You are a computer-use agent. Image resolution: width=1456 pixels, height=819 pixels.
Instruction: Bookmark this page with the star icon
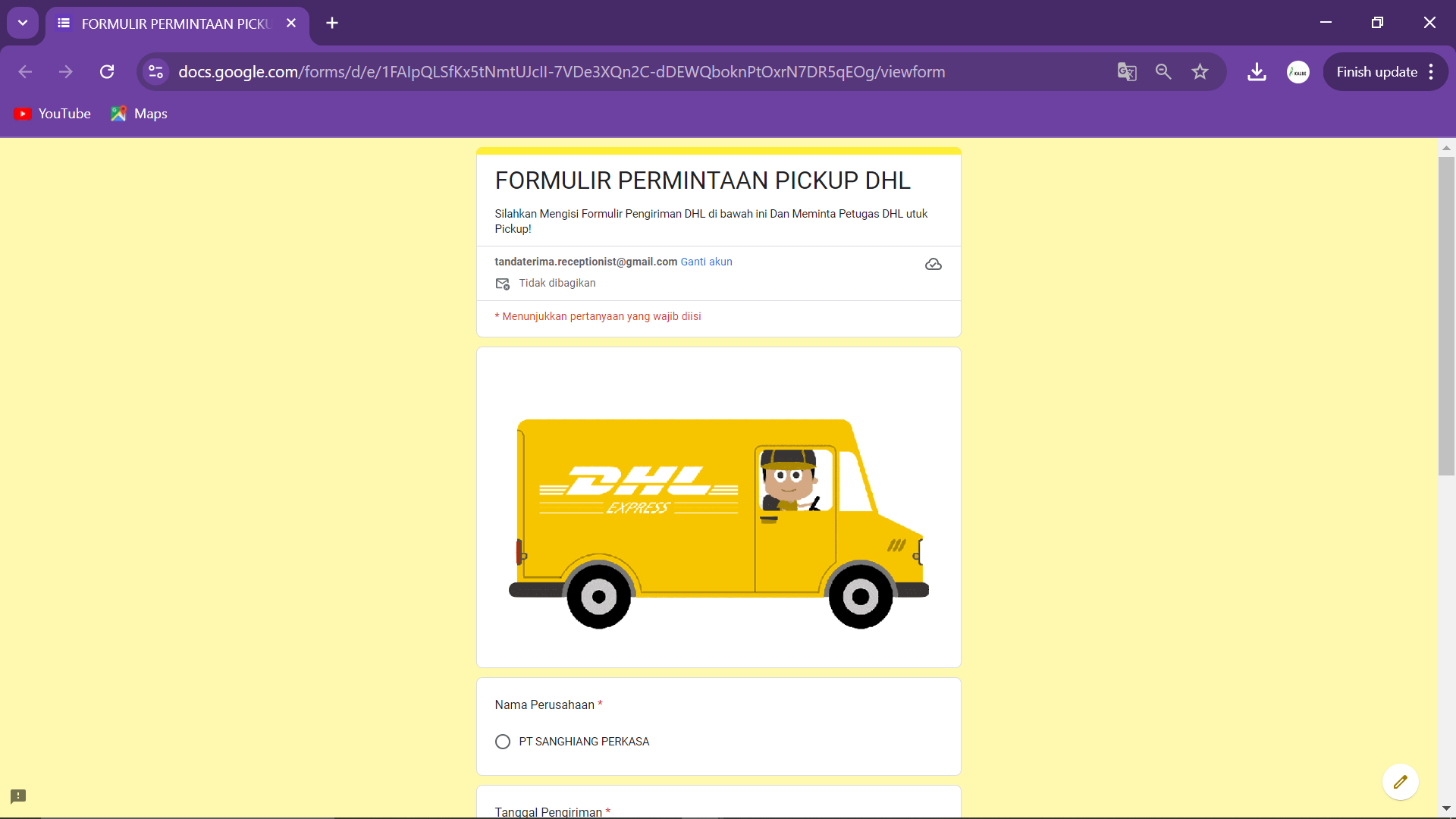click(x=1200, y=71)
